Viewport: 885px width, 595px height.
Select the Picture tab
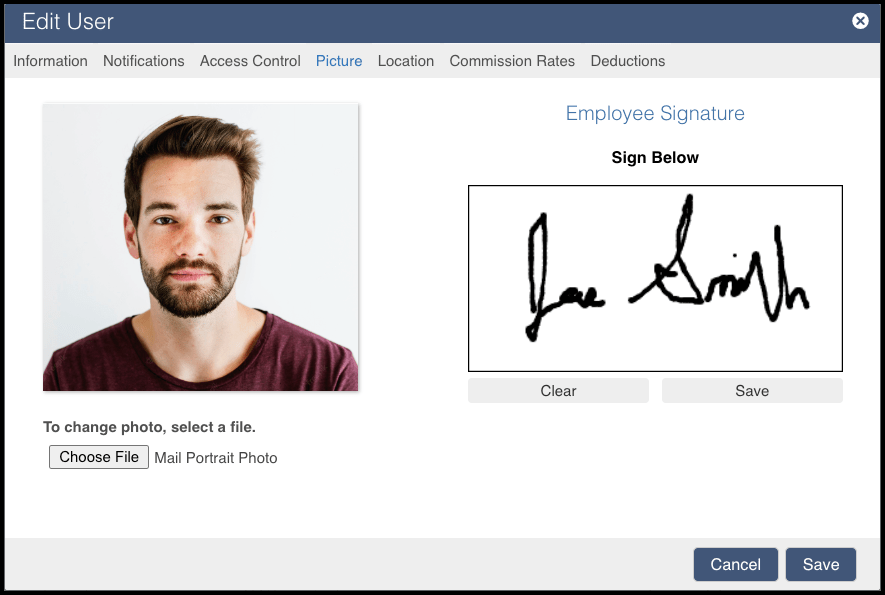point(339,61)
